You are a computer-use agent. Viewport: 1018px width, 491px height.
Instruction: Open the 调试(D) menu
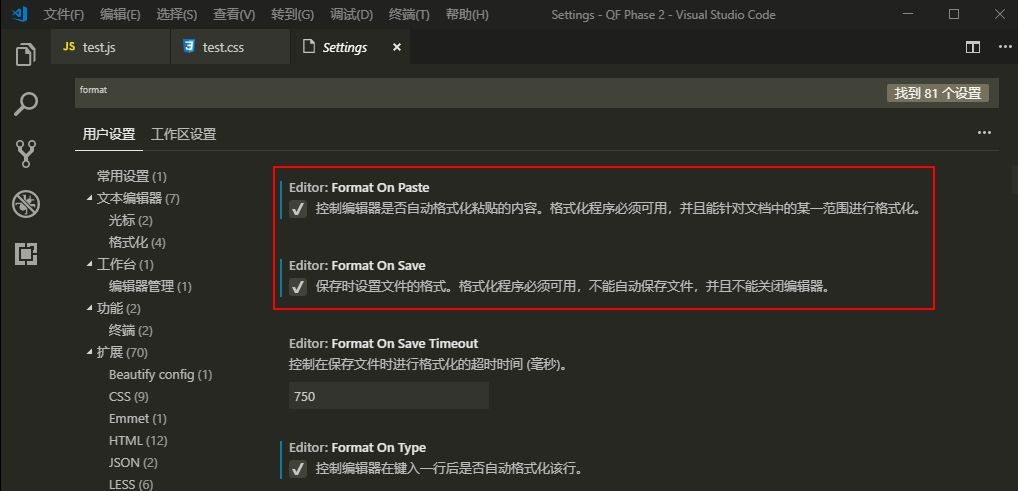[351, 14]
